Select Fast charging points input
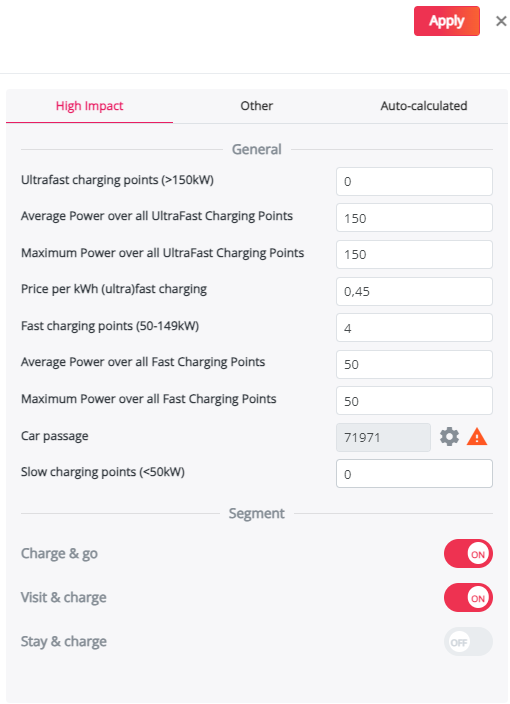Viewport: 510px width, 704px height. pos(414,328)
